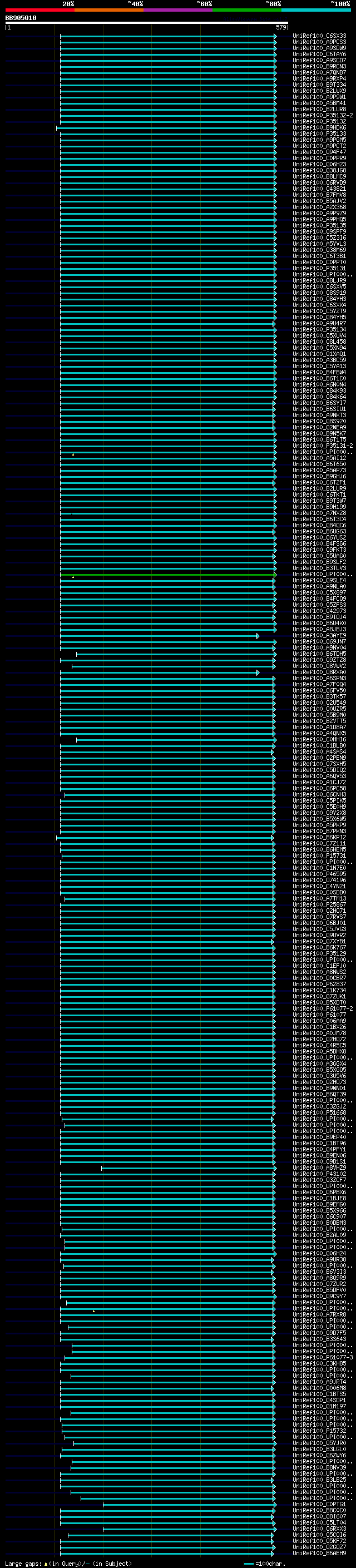356x1568 pixels.
Task: Click the UniRef100_A8VHZ9 label
Action: 319,1168
